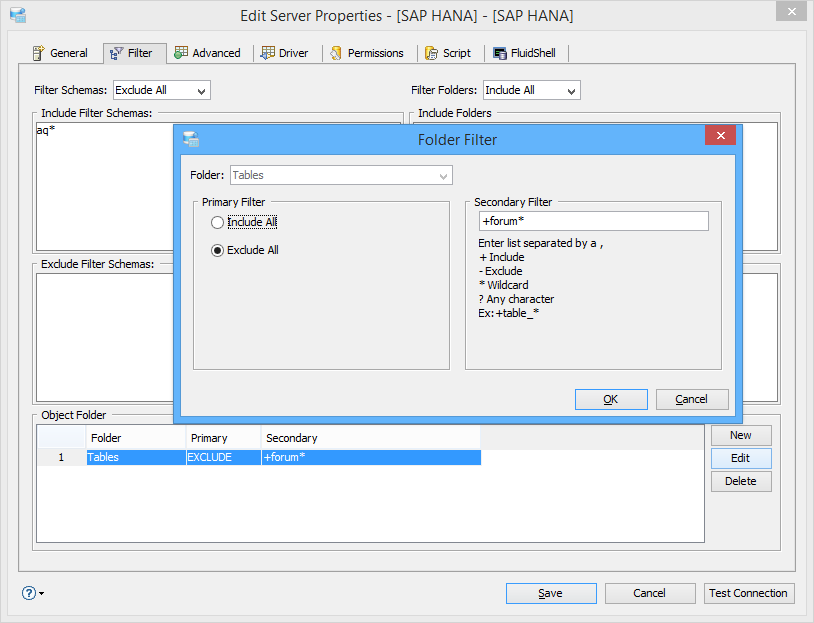This screenshot has width=814, height=623.
Task: Click the Secondary Filter text field
Action: pyautogui.click(x=593, y=221)
